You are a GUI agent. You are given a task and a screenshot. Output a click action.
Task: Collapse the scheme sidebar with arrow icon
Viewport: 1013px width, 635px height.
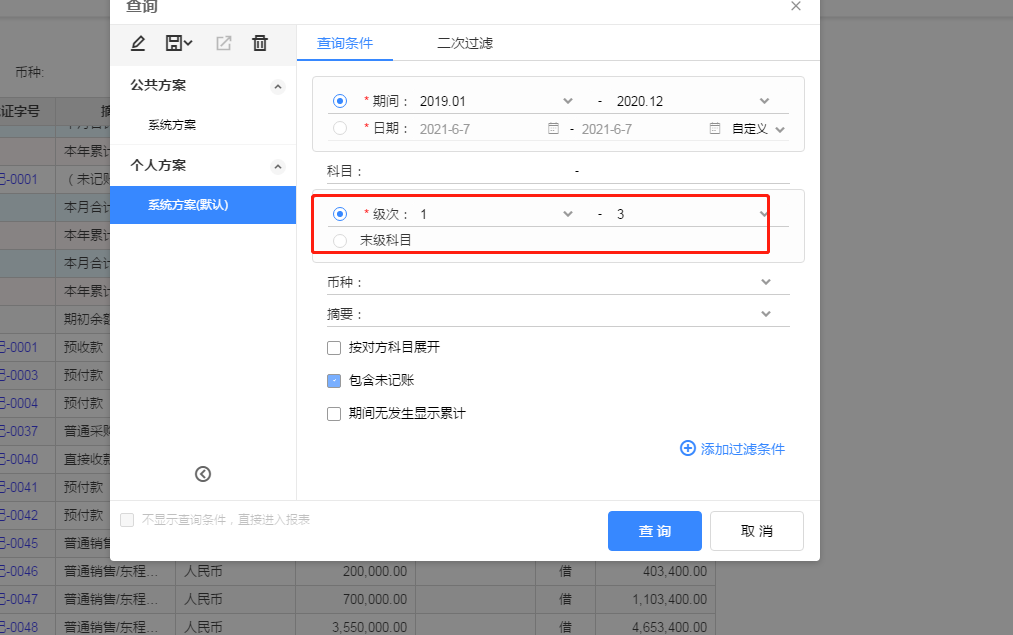[203, 474]
